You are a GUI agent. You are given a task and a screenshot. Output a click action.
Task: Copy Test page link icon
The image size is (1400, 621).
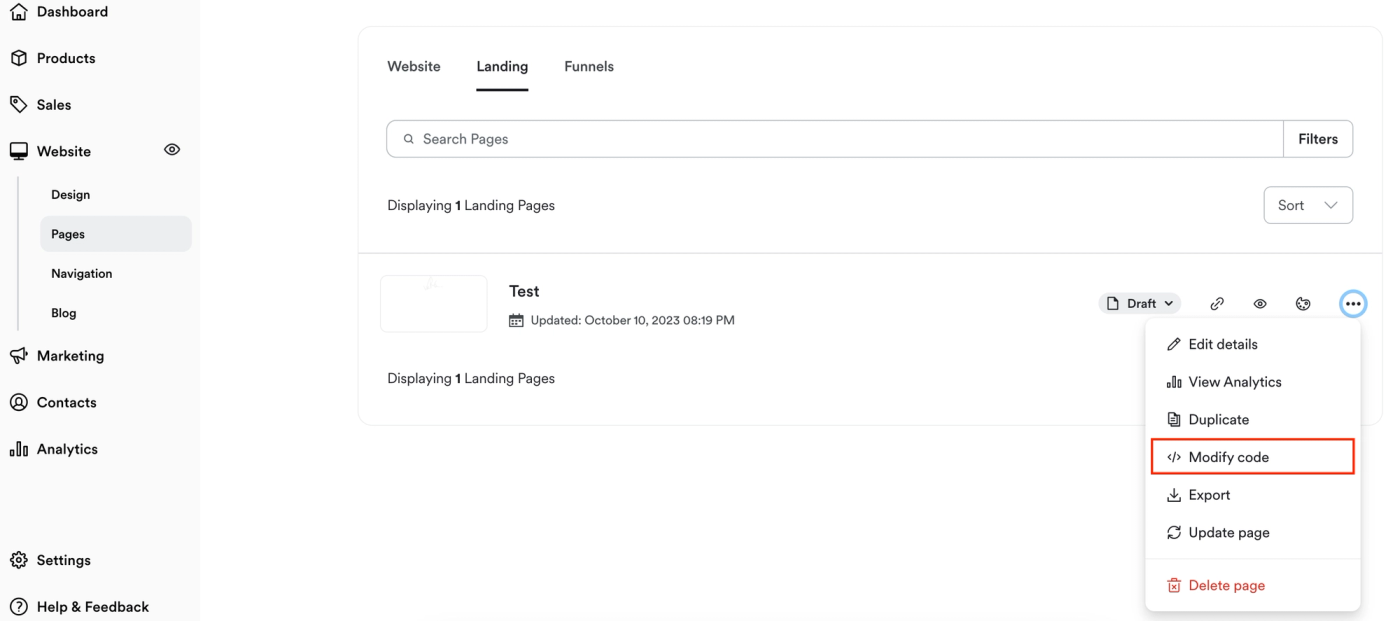click(1217, 304)
